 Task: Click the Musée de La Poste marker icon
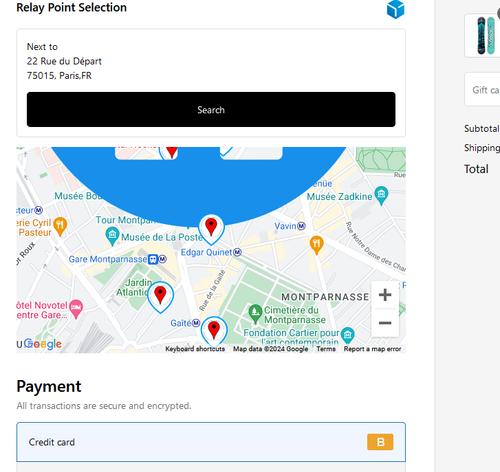[x=112, y=236]
